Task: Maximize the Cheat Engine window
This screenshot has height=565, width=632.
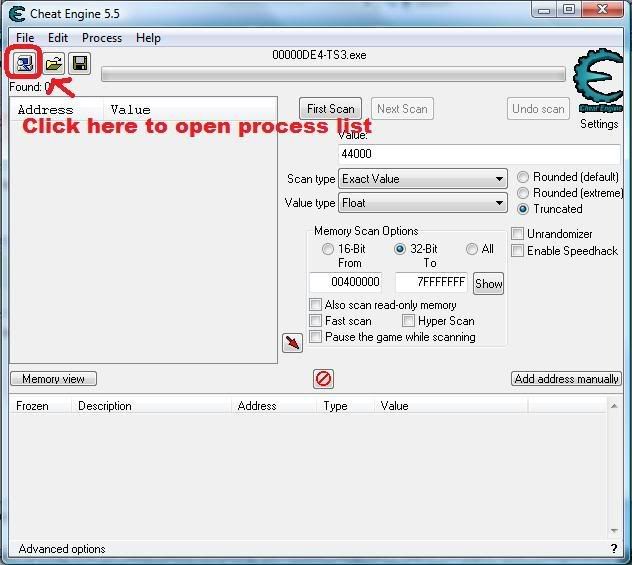Action: pos(569,10)
